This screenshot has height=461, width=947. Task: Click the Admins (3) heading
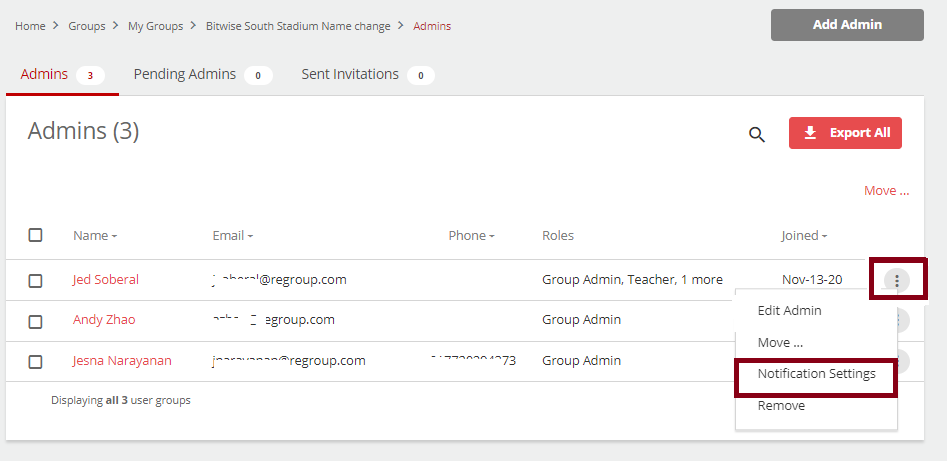coord(83,131)
